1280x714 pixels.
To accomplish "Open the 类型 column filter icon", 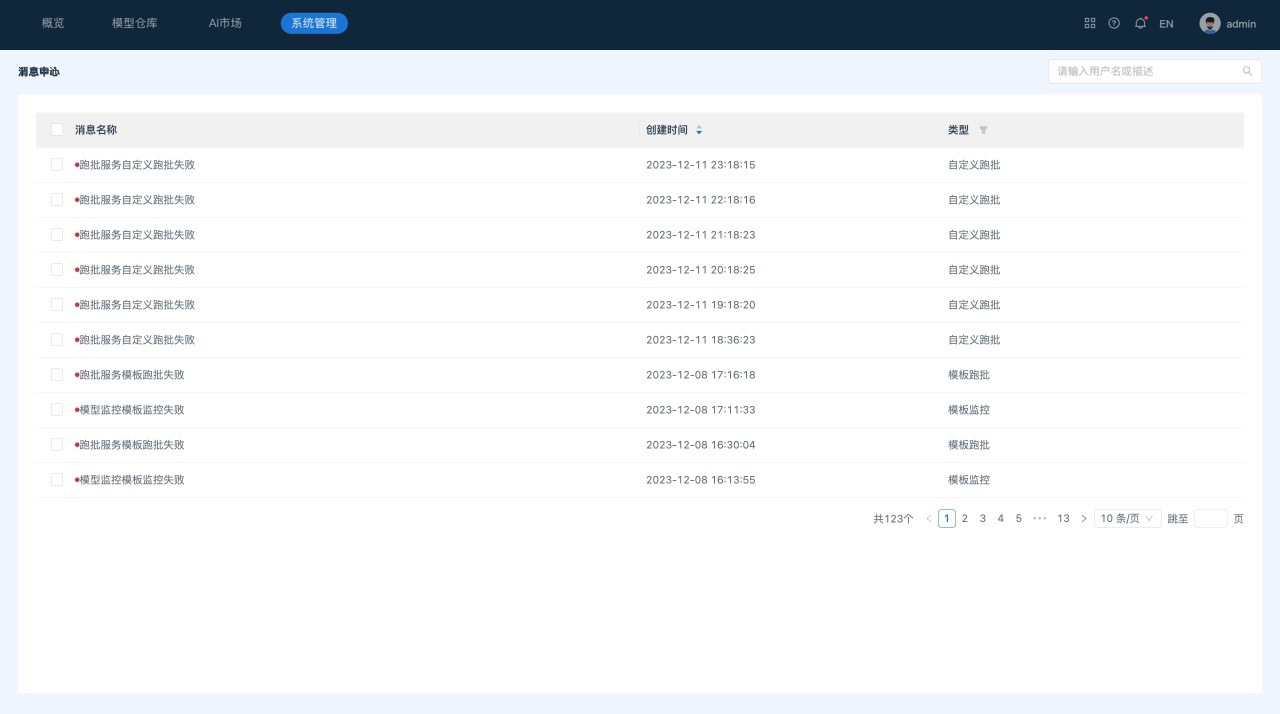I will (983, 130).
